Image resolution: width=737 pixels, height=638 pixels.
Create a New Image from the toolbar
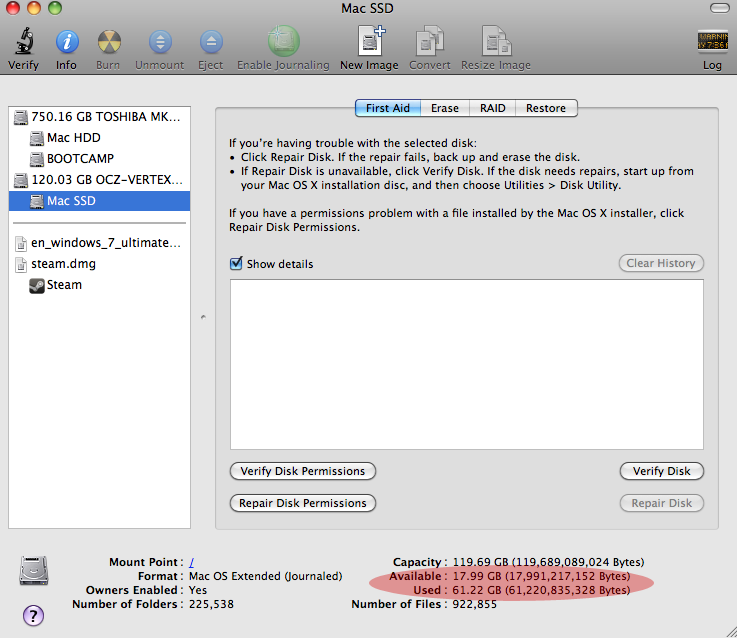point(370,41)
